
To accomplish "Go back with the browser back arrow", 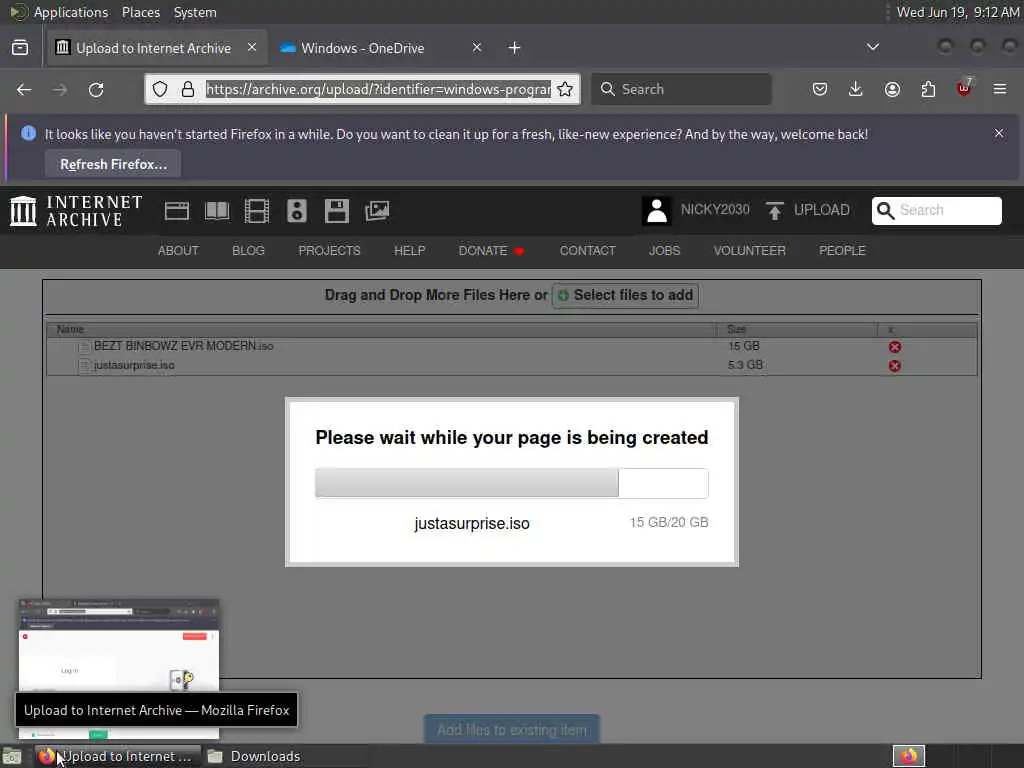I will (24, 89).
